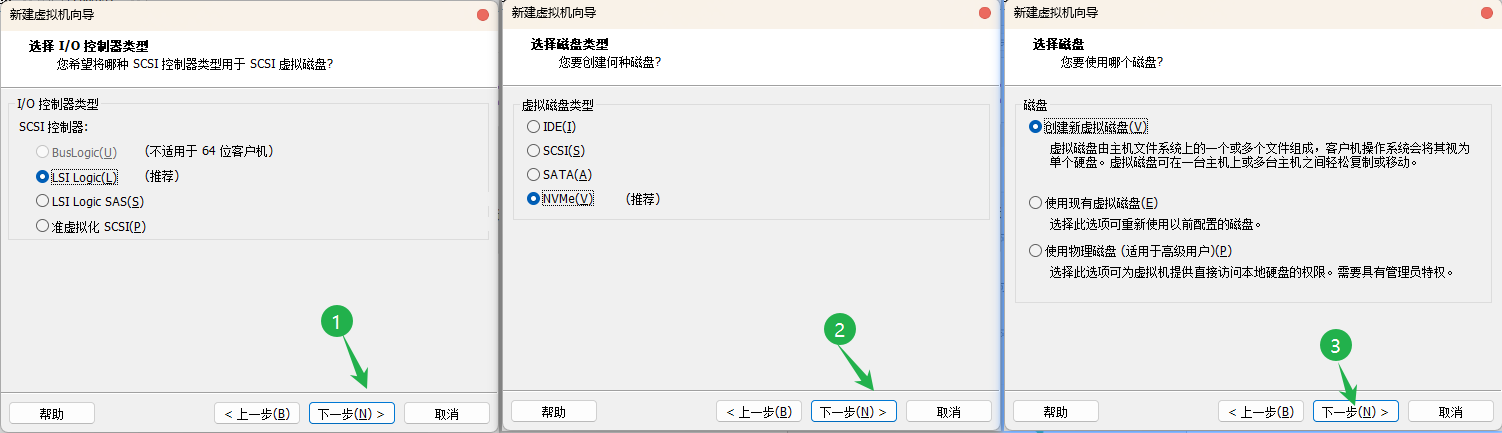This screenshot has height=433, width=1502.
Task: Click the description 选择此选项可重新使用以前配置的磁盘
Action: pyautogui.click(x=1156, y=225)
